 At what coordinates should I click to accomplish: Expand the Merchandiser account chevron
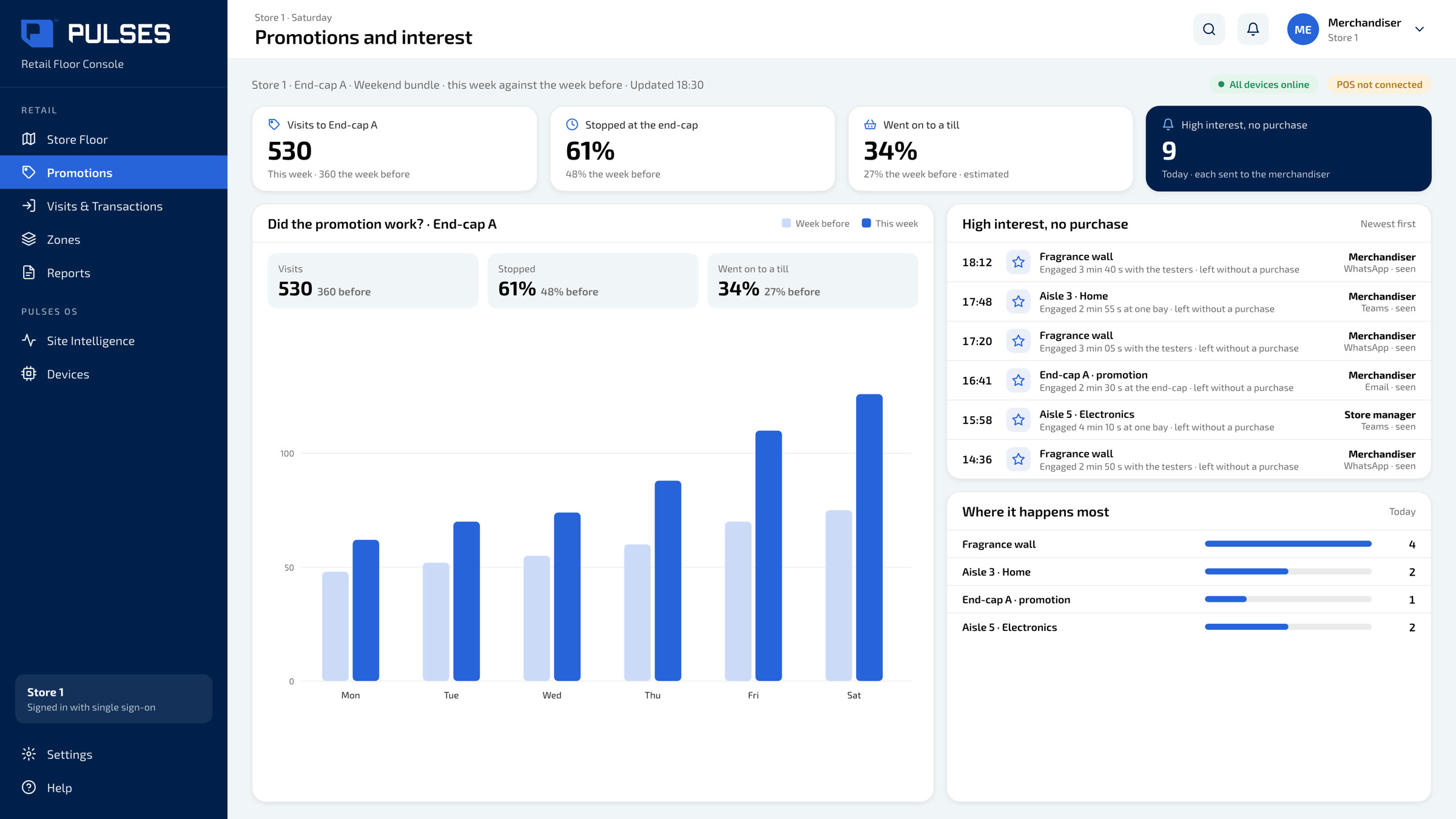point(1419,29)
